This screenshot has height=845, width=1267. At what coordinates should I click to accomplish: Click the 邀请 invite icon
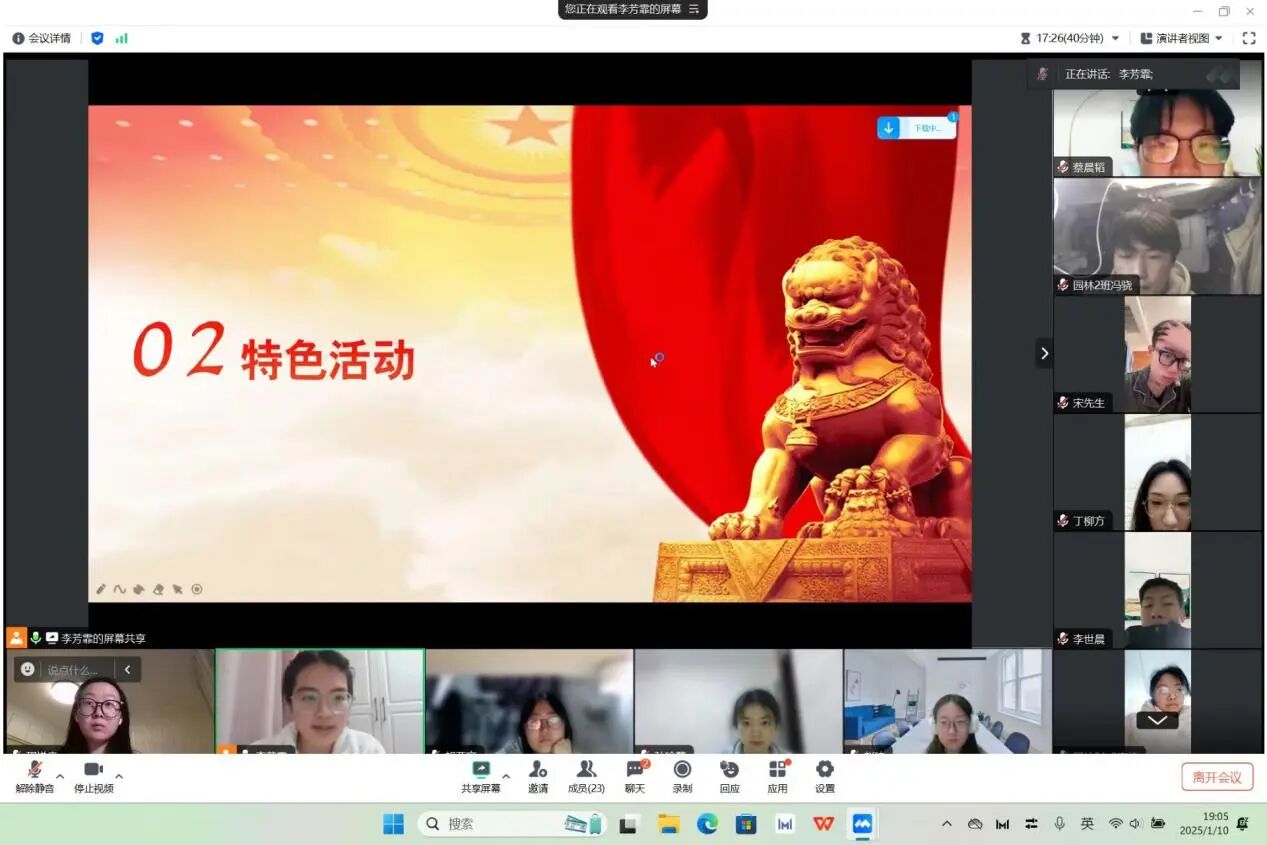(538, 775)
